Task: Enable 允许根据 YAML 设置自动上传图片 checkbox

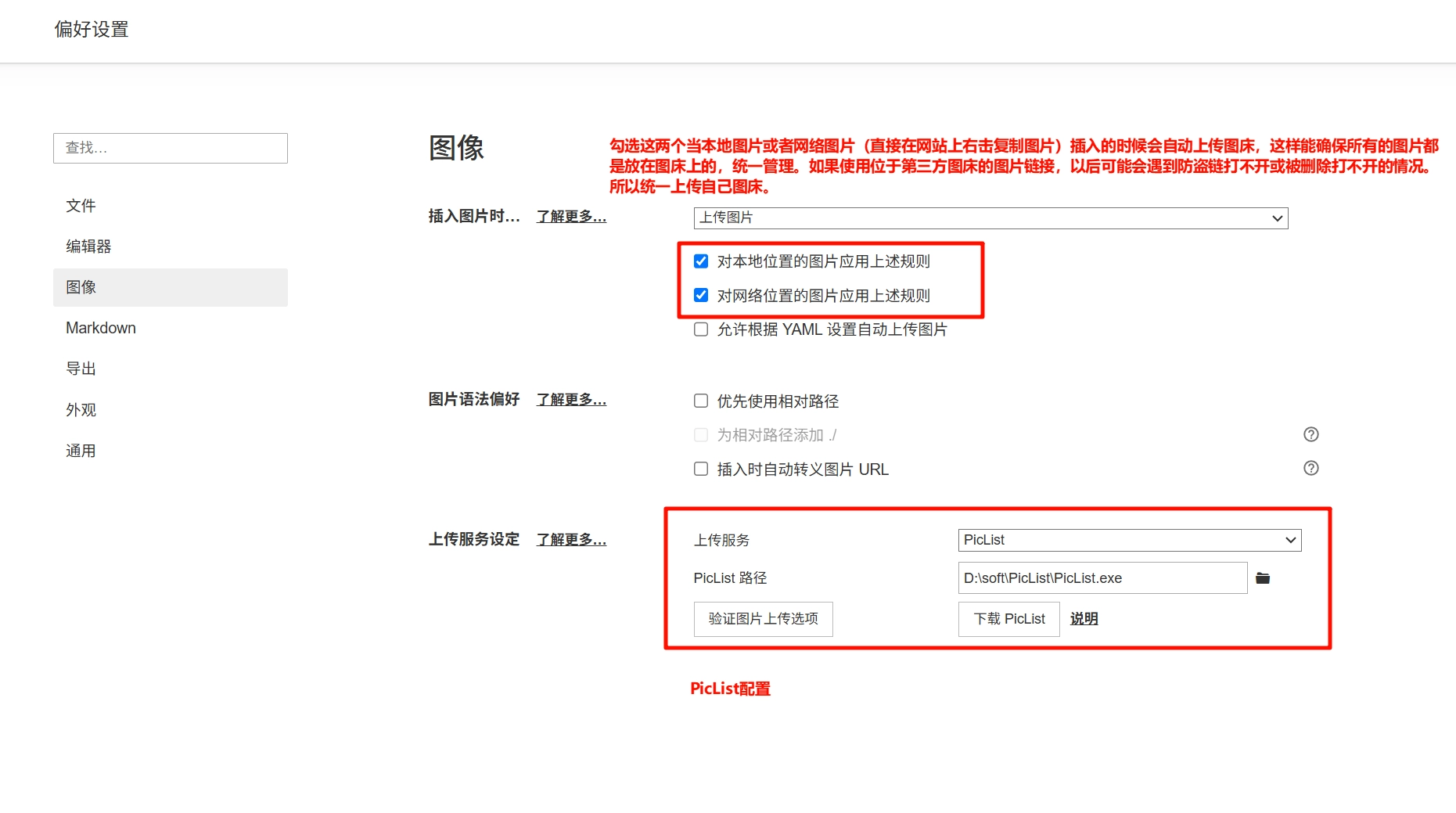Action: 701,329
